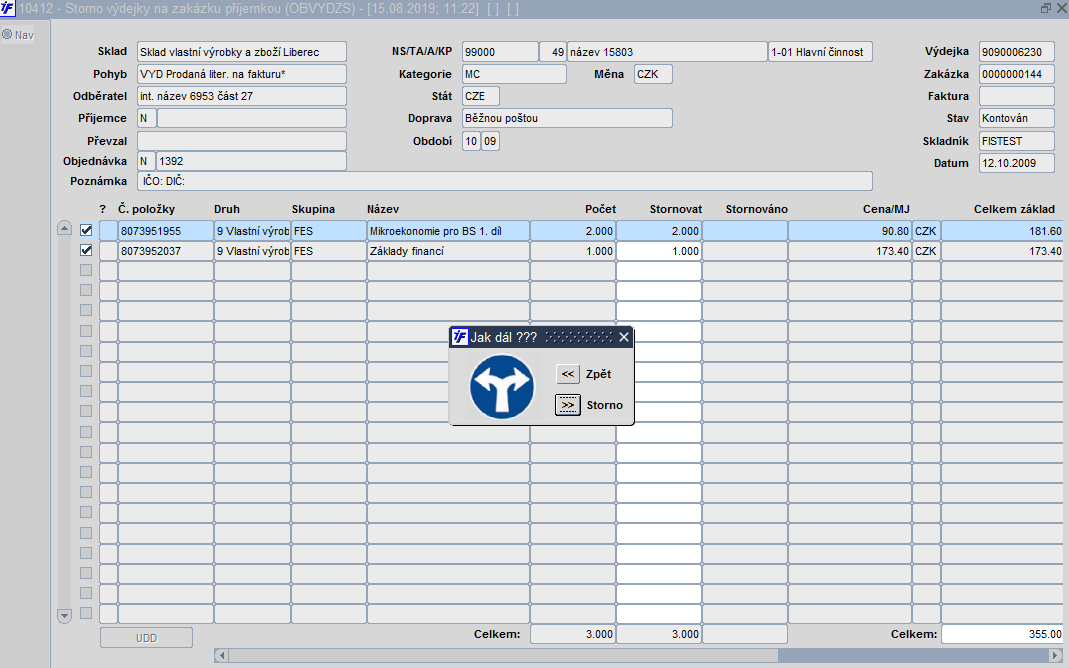Click the Zakázka field 0000000144
1069x668 pixels.
[x=1017, y=74]
